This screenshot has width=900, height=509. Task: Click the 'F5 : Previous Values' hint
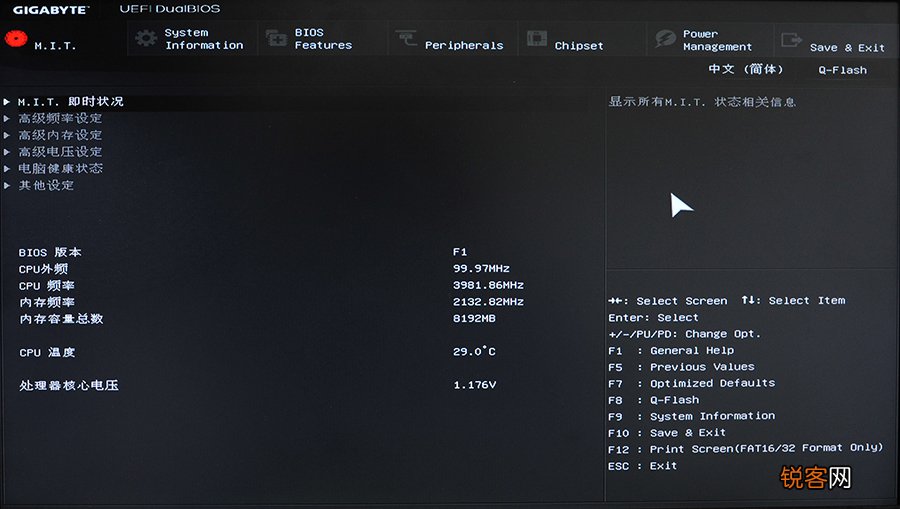[x=681, y=367]
